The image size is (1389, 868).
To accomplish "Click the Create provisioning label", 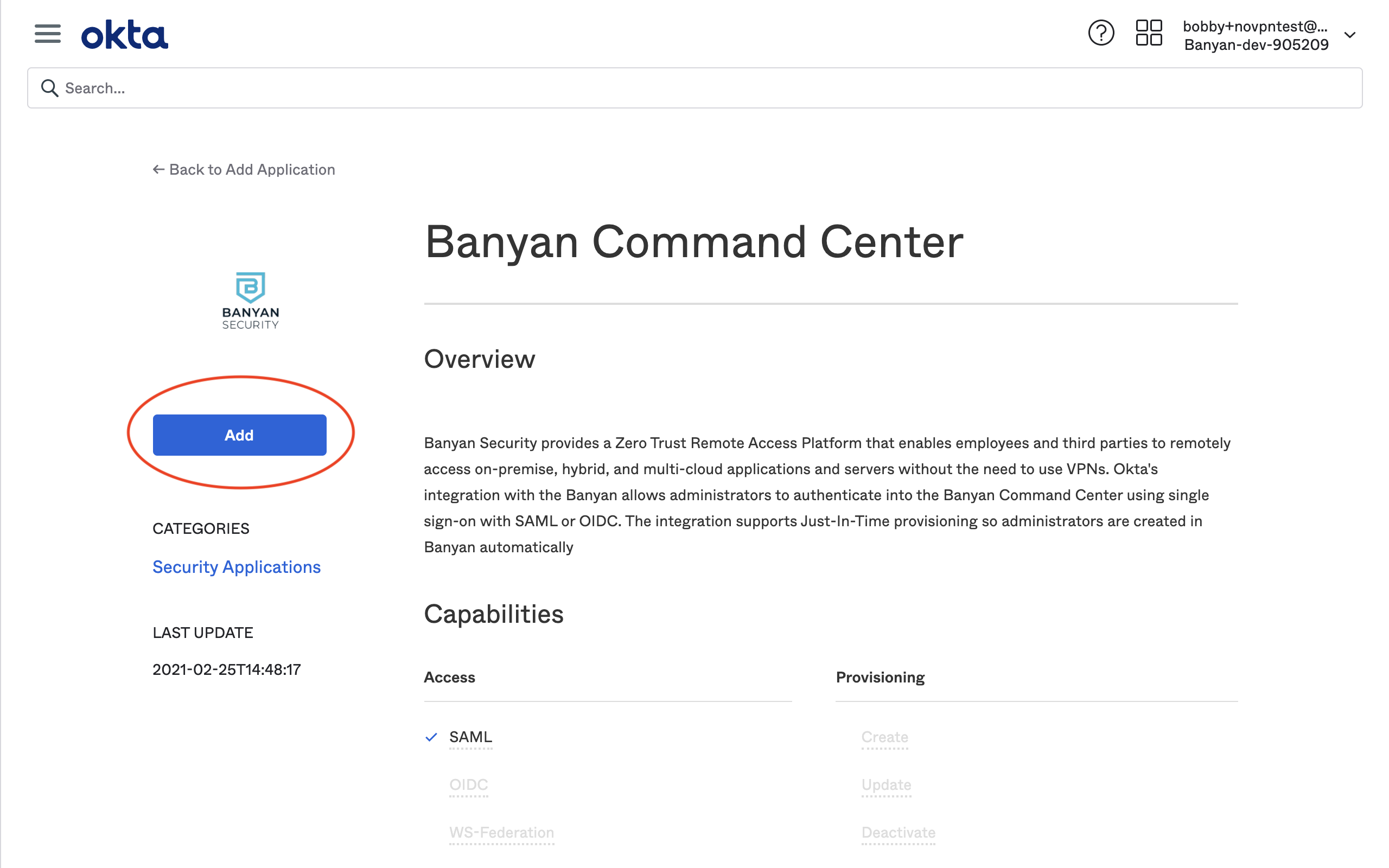I will tap(884, 737).
